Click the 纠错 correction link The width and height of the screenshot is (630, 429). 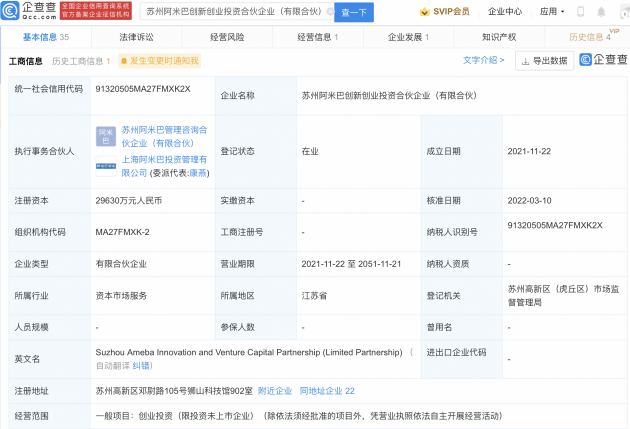pyautogui.click(x=141, y=366)
